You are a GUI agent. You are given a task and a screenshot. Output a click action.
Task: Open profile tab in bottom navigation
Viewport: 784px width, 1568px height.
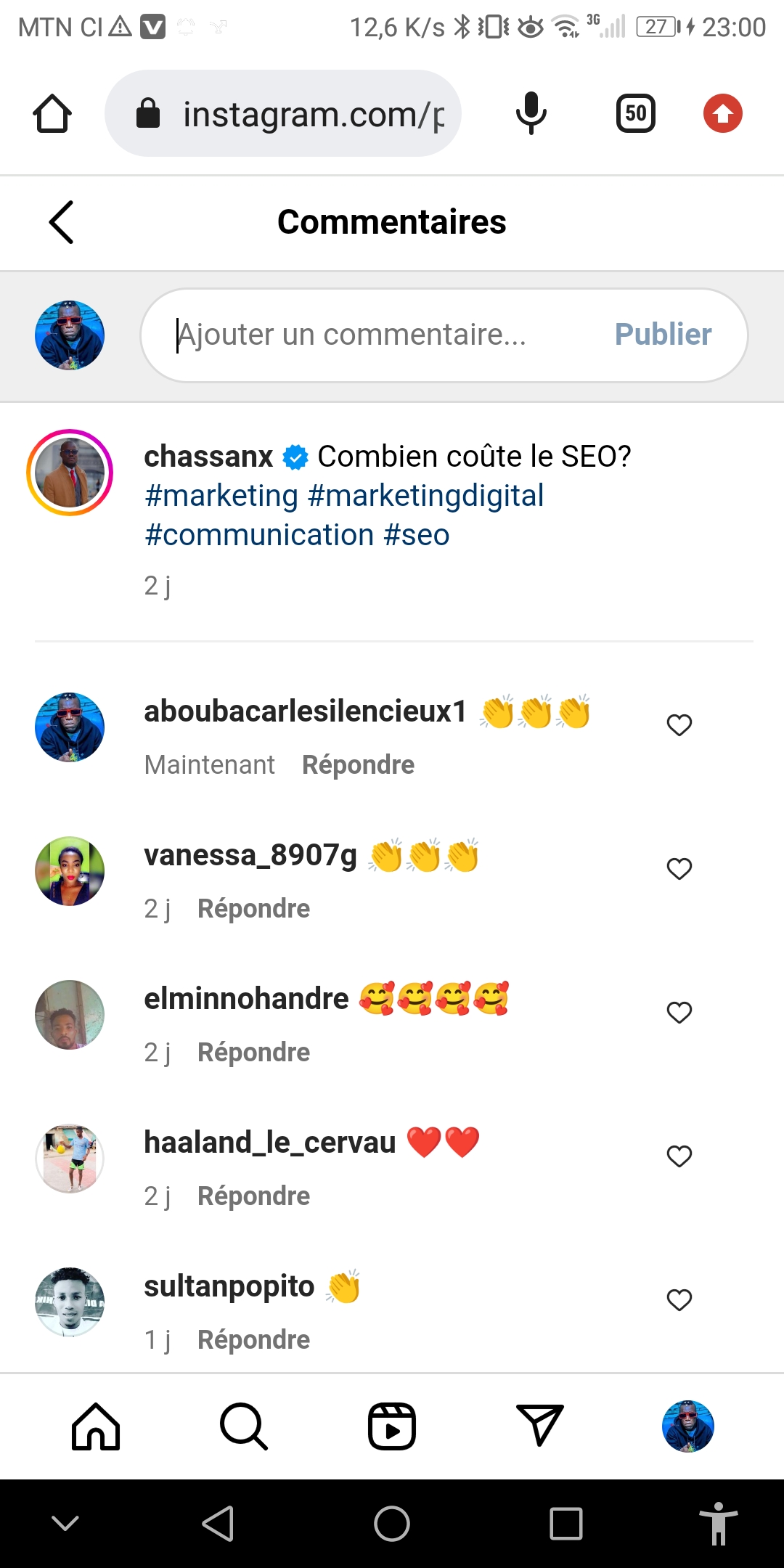pos(688,1426)
